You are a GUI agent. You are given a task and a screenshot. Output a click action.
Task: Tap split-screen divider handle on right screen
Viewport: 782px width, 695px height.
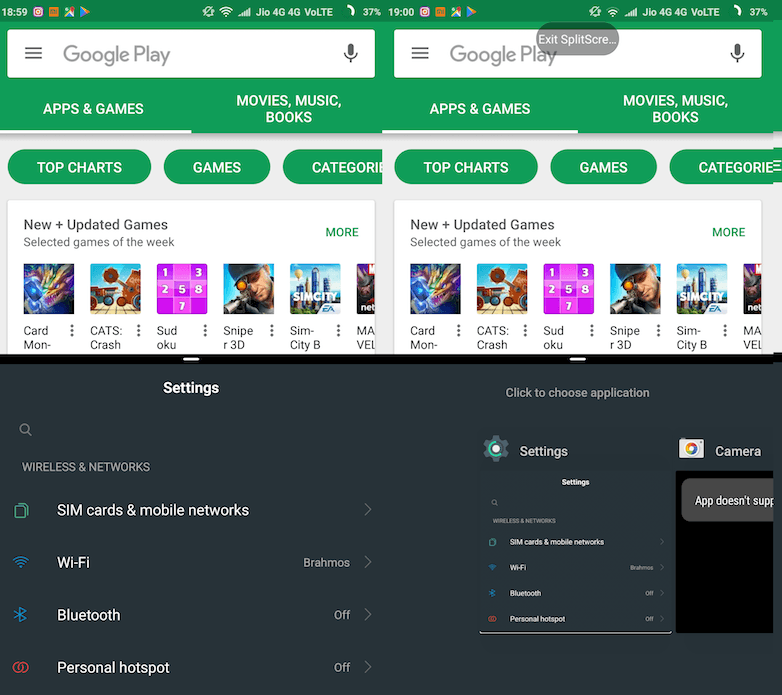click(x=578, y=359)
